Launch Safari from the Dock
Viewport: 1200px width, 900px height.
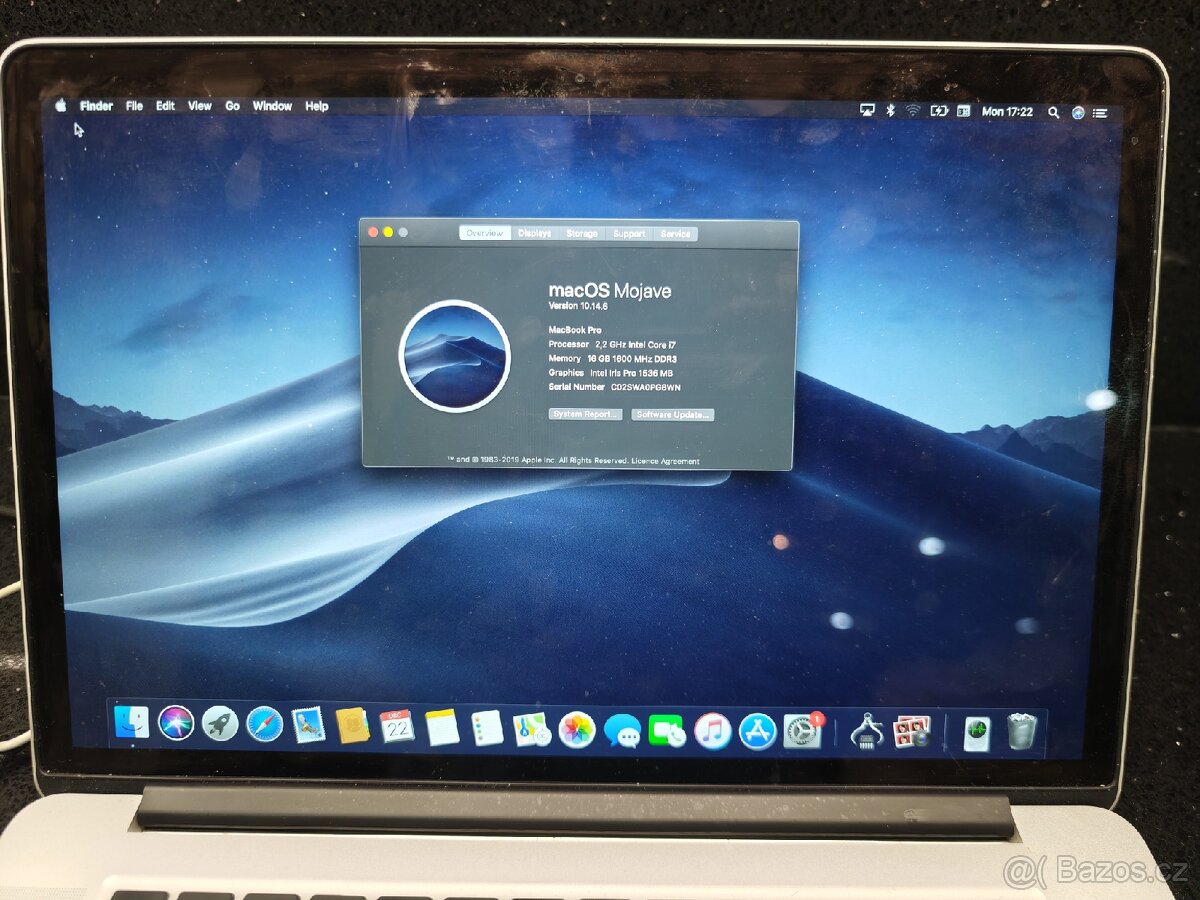[265, 724]
